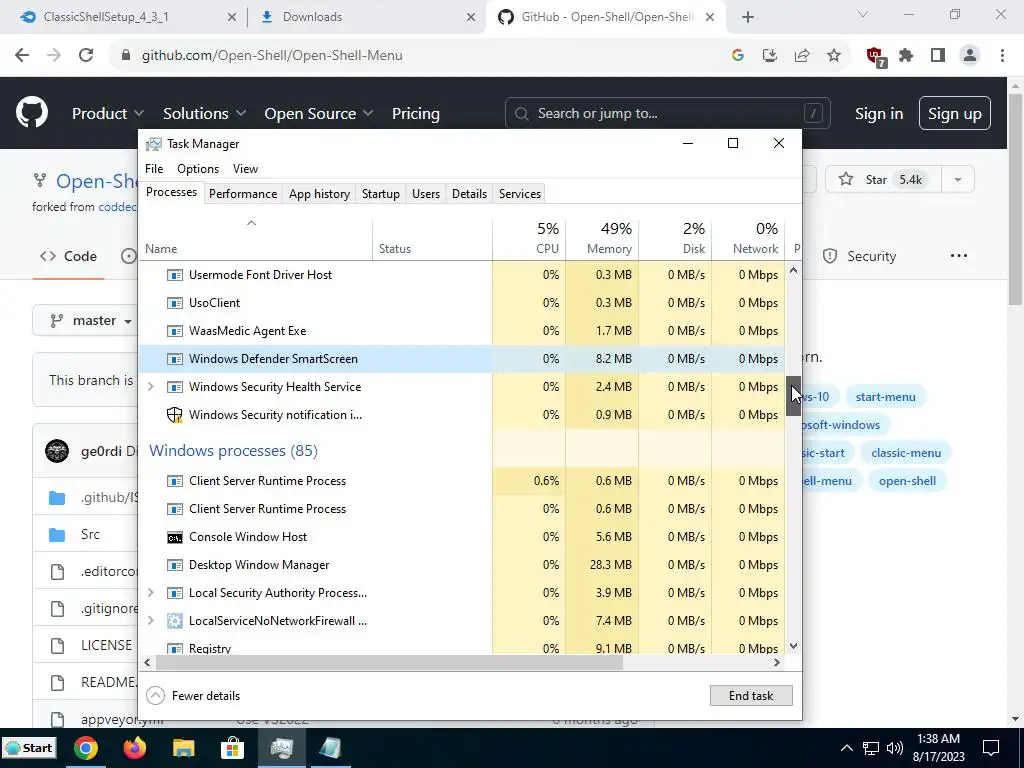
Task: Open Chrome from the taskbar
Action: click(x=86, y=748)
